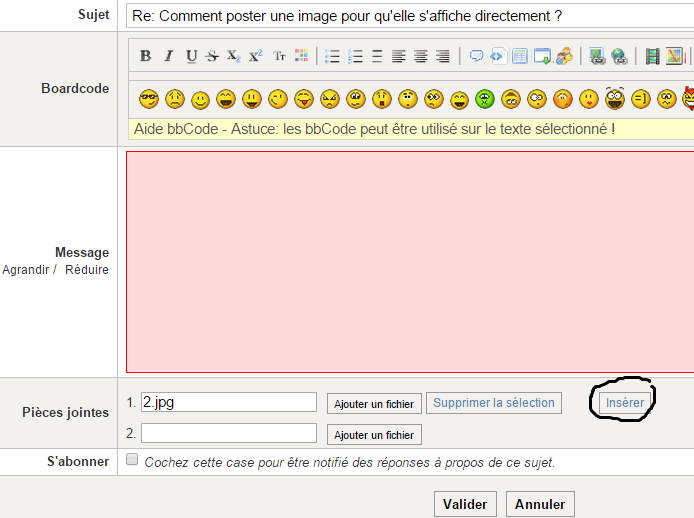Align text to the right

click(443, 56)
